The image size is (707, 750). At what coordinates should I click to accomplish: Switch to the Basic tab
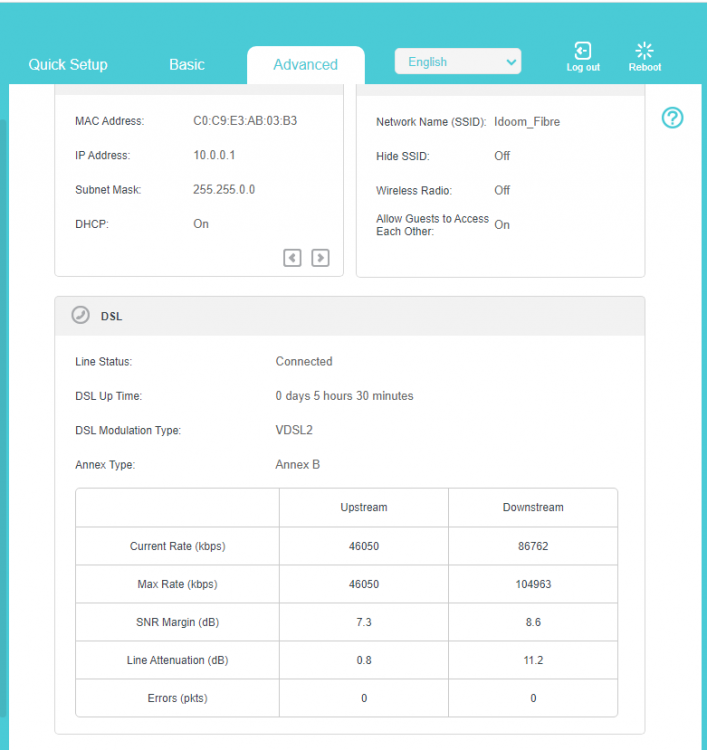tap(187, 64)
